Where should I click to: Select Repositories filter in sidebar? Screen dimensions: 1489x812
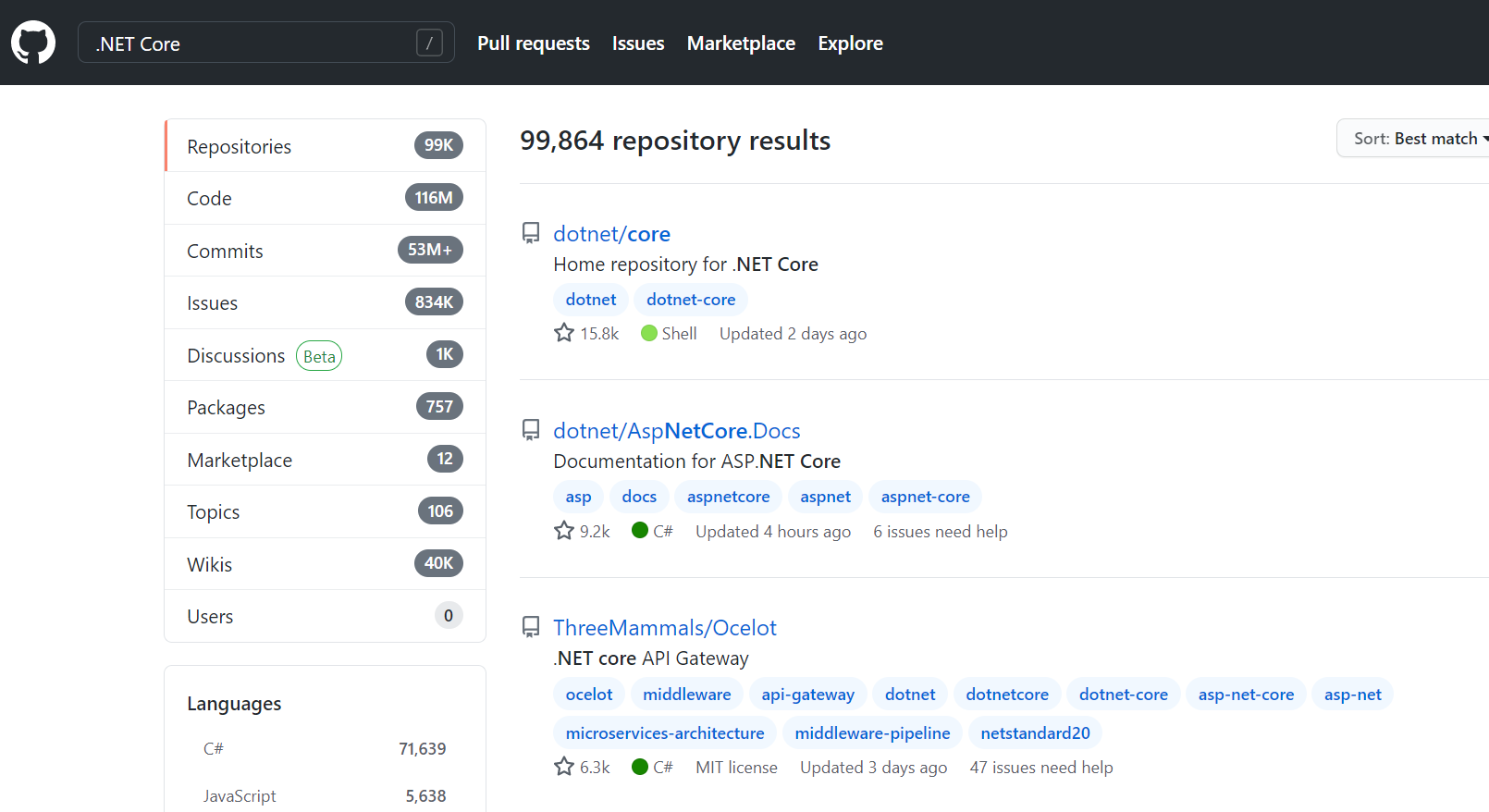coord(326,146)
